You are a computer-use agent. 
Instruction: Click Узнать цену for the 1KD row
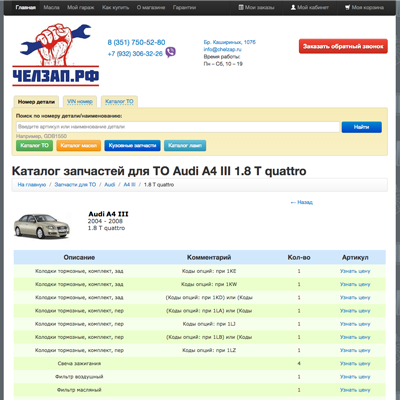[355, 297]
